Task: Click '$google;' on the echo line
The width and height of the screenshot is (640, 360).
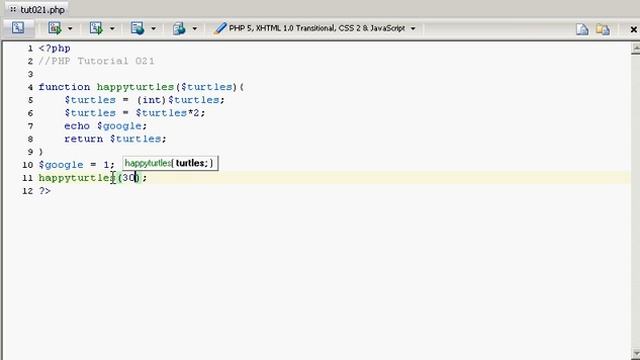Action: [122, 126]
